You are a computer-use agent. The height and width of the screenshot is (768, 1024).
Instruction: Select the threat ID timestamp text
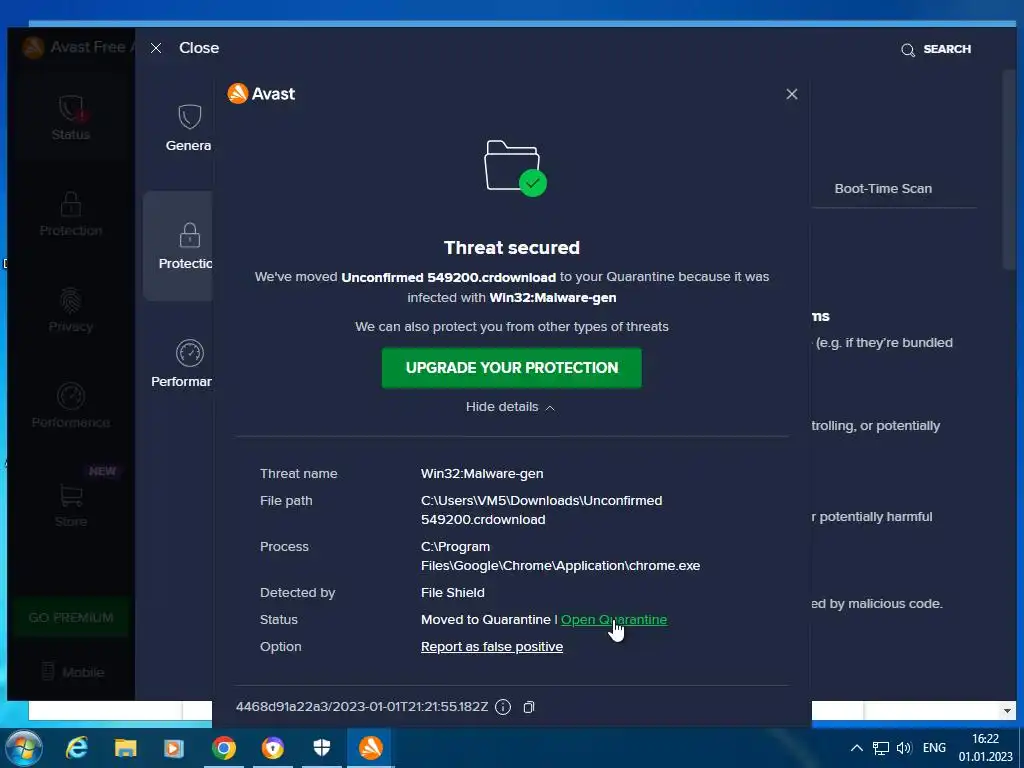(362, 707)
